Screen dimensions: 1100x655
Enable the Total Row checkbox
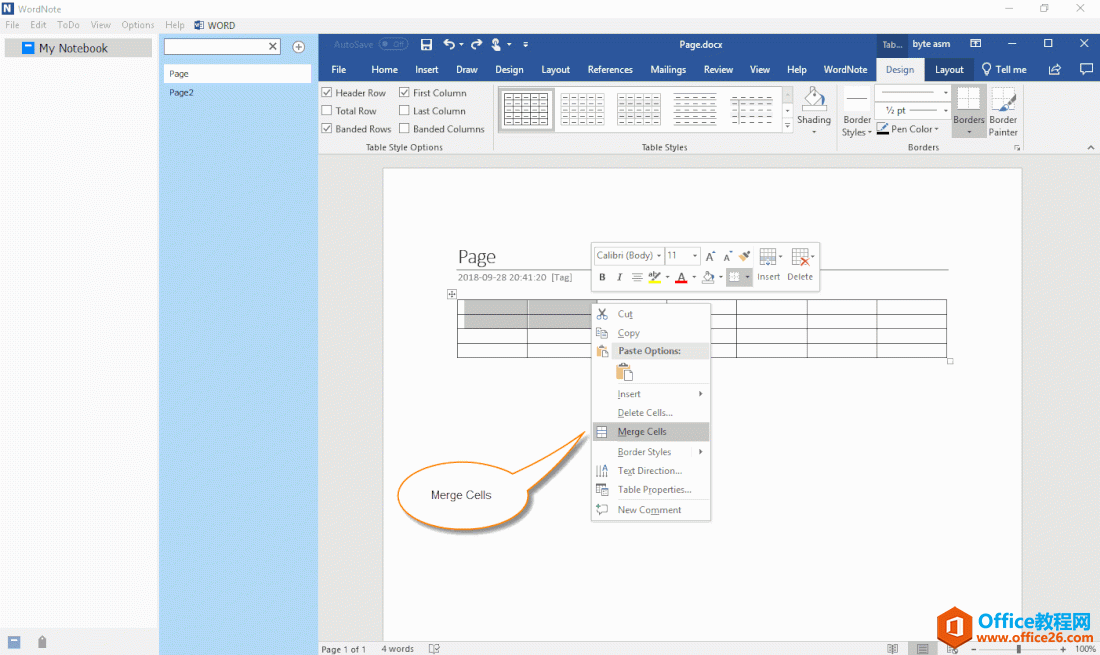click(x=327, y=111)
